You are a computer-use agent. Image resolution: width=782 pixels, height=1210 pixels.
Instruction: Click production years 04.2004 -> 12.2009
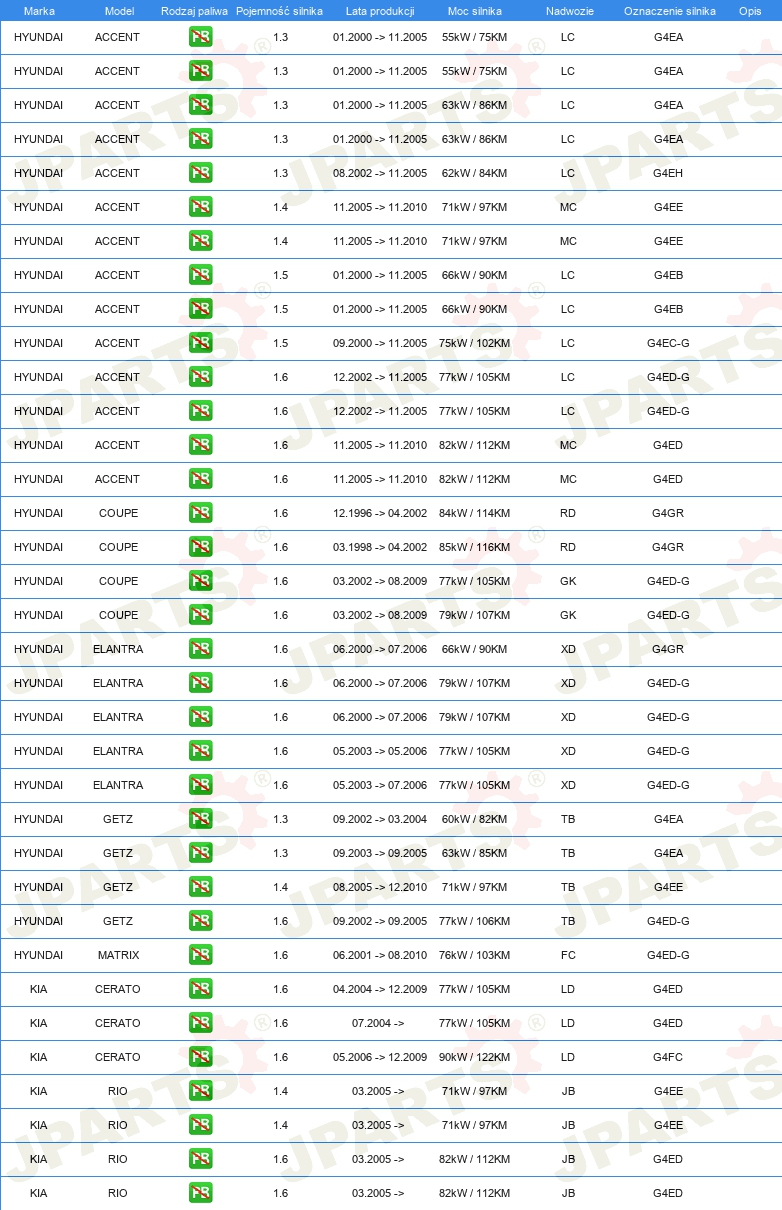380,989
